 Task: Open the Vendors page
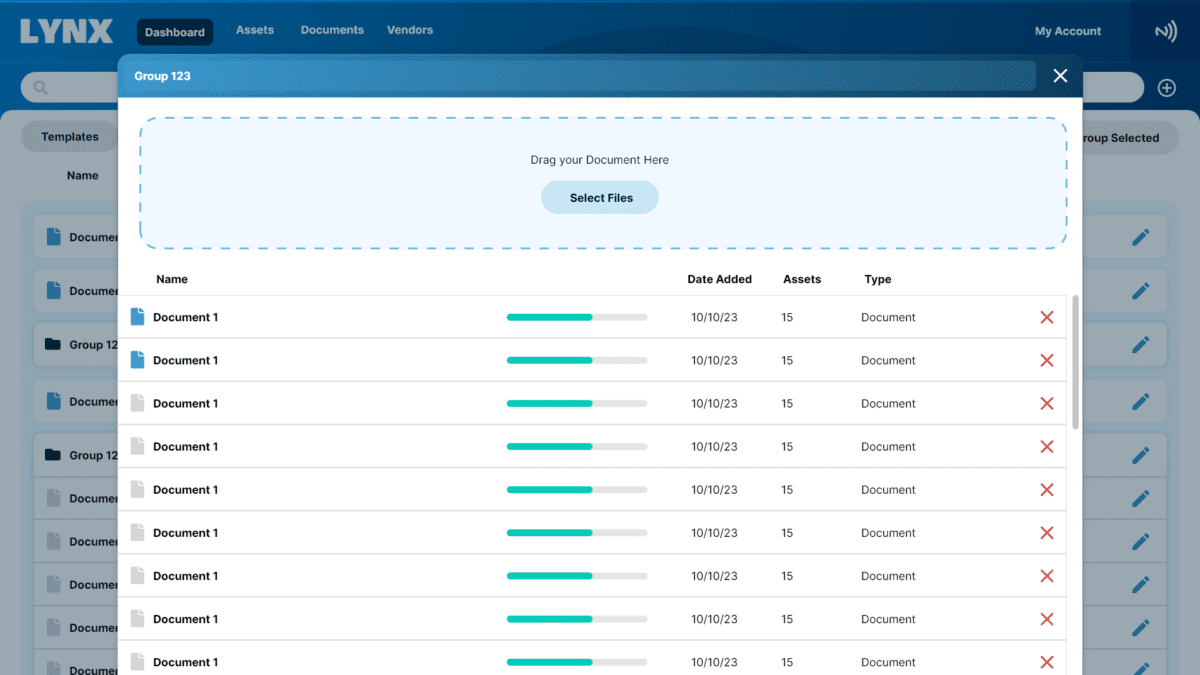click(x=410, y=30)
